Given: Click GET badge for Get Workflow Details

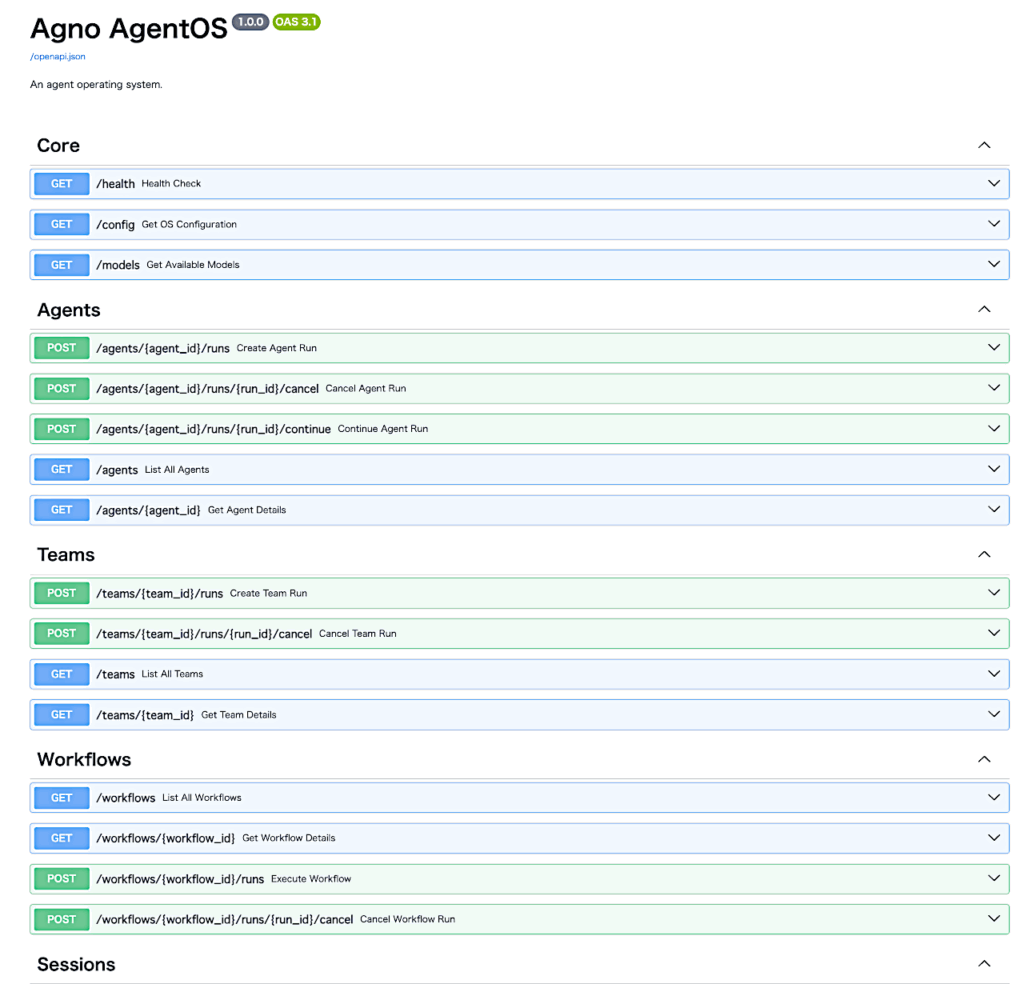Looking at the screenshot, I should [61, 838].
